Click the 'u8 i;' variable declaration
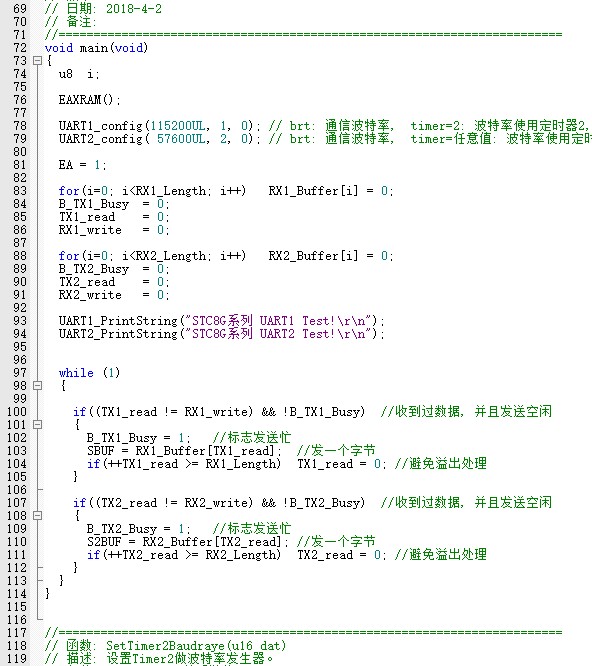 (x=79, y=74)
